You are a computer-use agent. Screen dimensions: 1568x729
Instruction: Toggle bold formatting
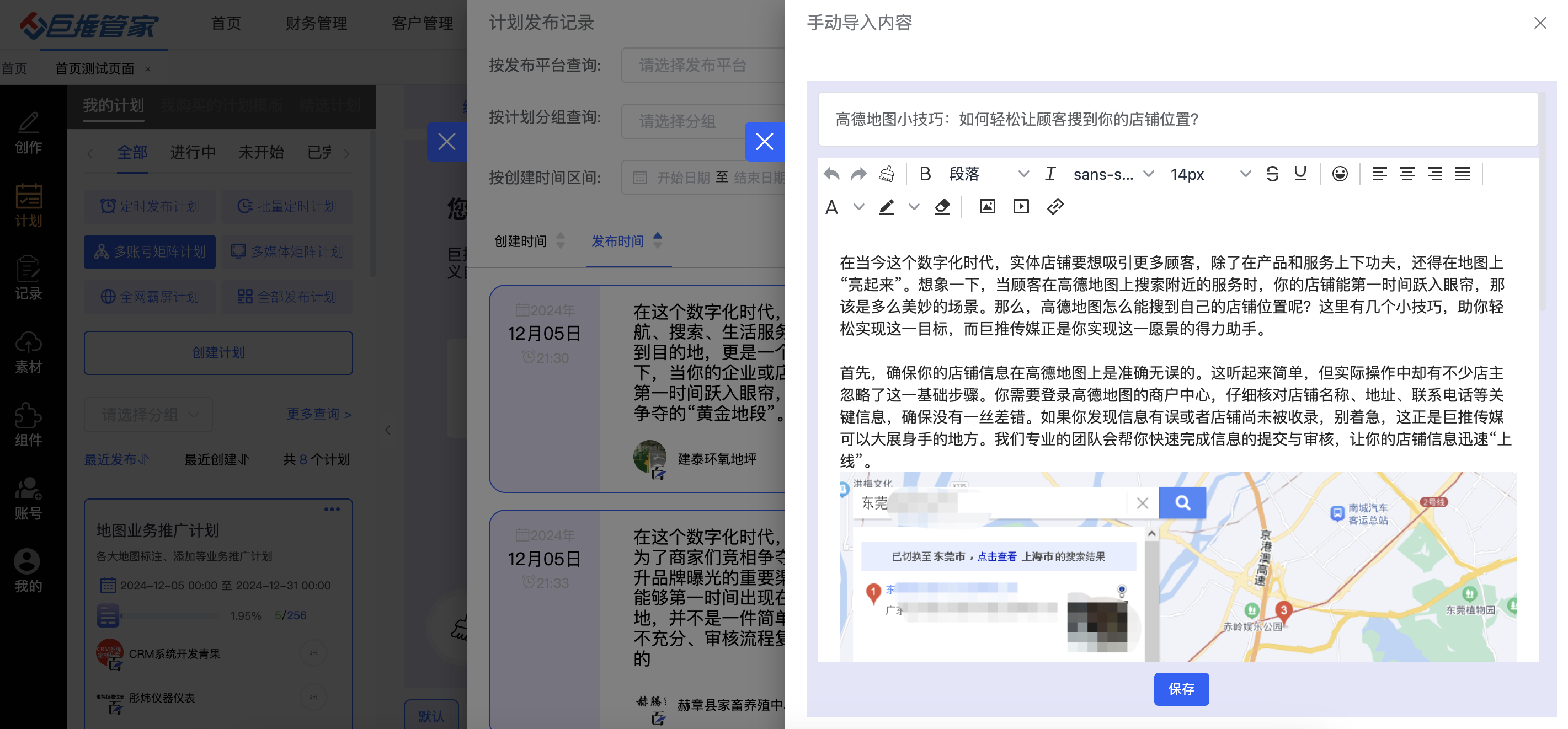[925, 175]
